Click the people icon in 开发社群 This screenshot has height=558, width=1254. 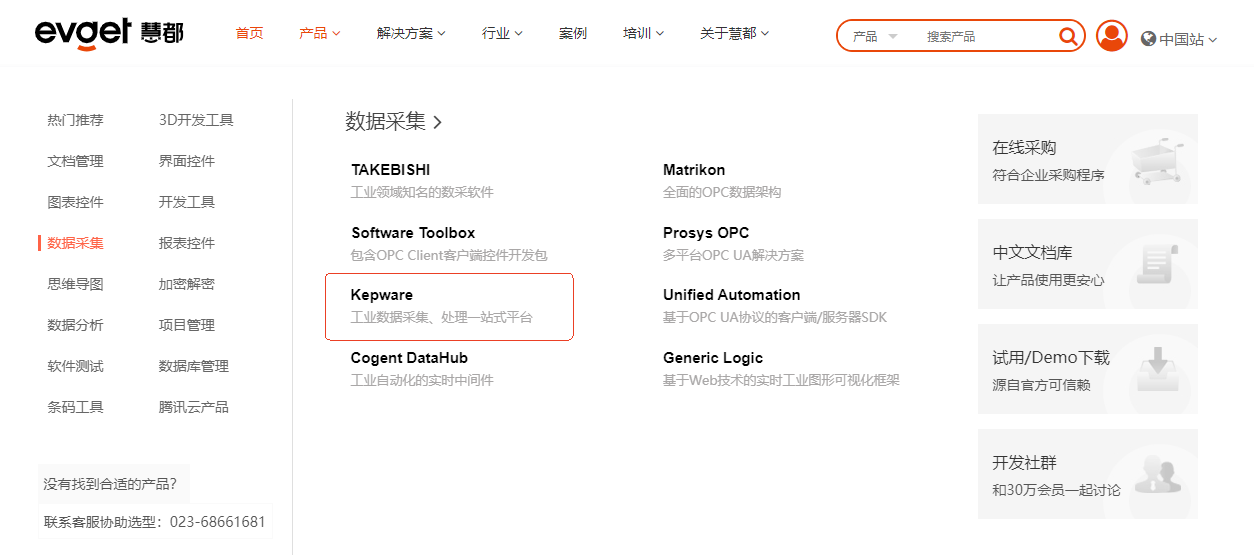click(1158, 473)
